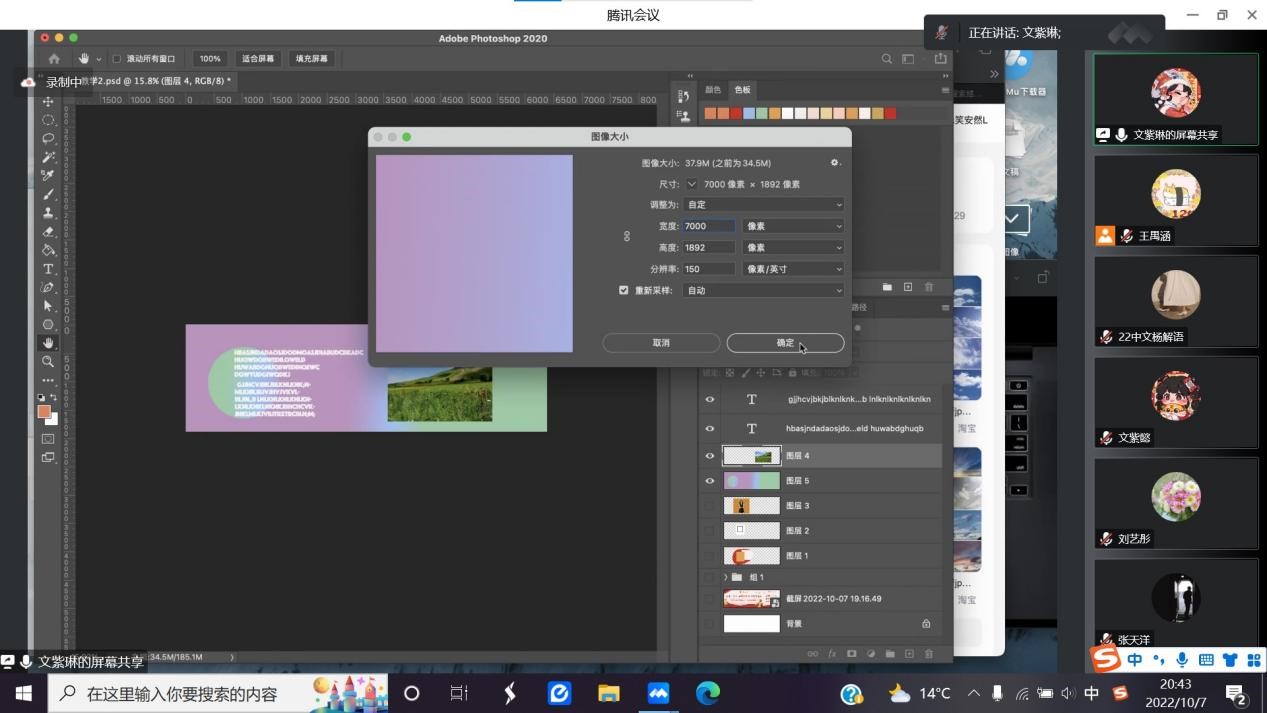The image size is (1267, 713).
Task: Pick the Magic Wand tool
Action: point(48,157)
